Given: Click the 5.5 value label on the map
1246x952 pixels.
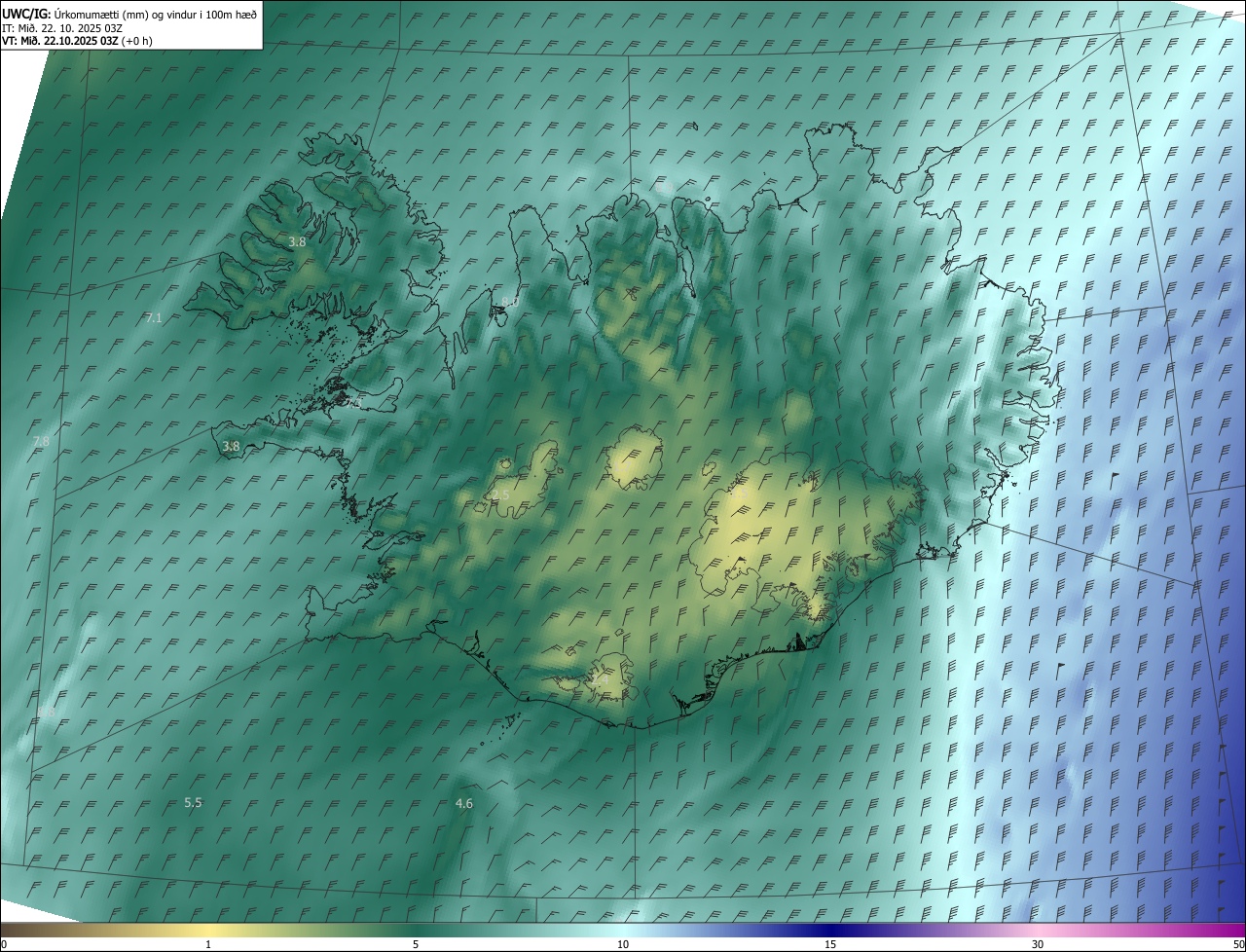Looking at the screenshot, I should (x=193, y=803).
